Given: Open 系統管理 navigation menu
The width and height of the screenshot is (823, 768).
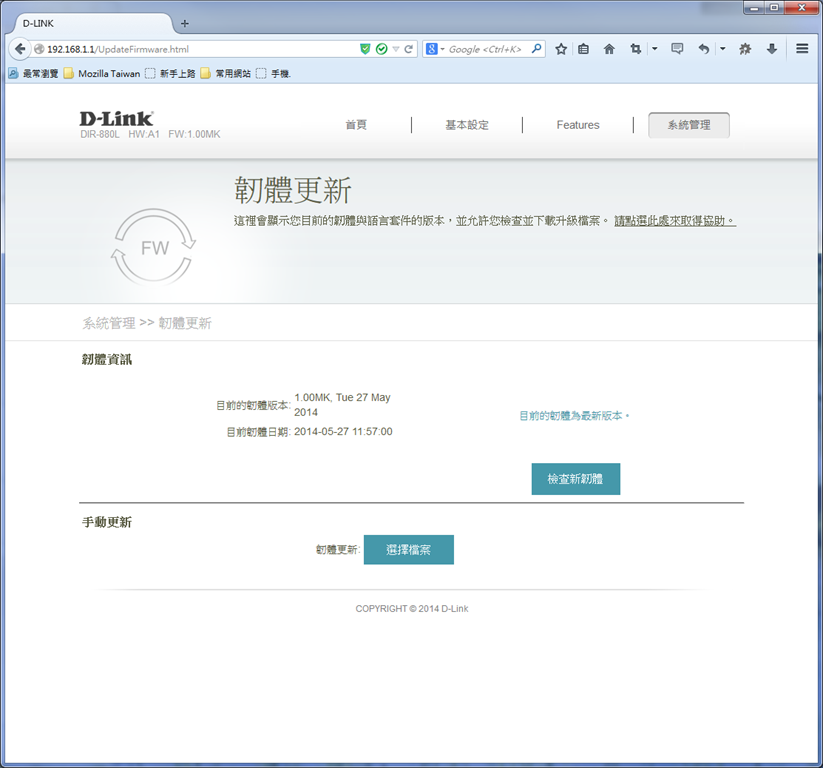Looking at the screenshot, I should point(689,125).
